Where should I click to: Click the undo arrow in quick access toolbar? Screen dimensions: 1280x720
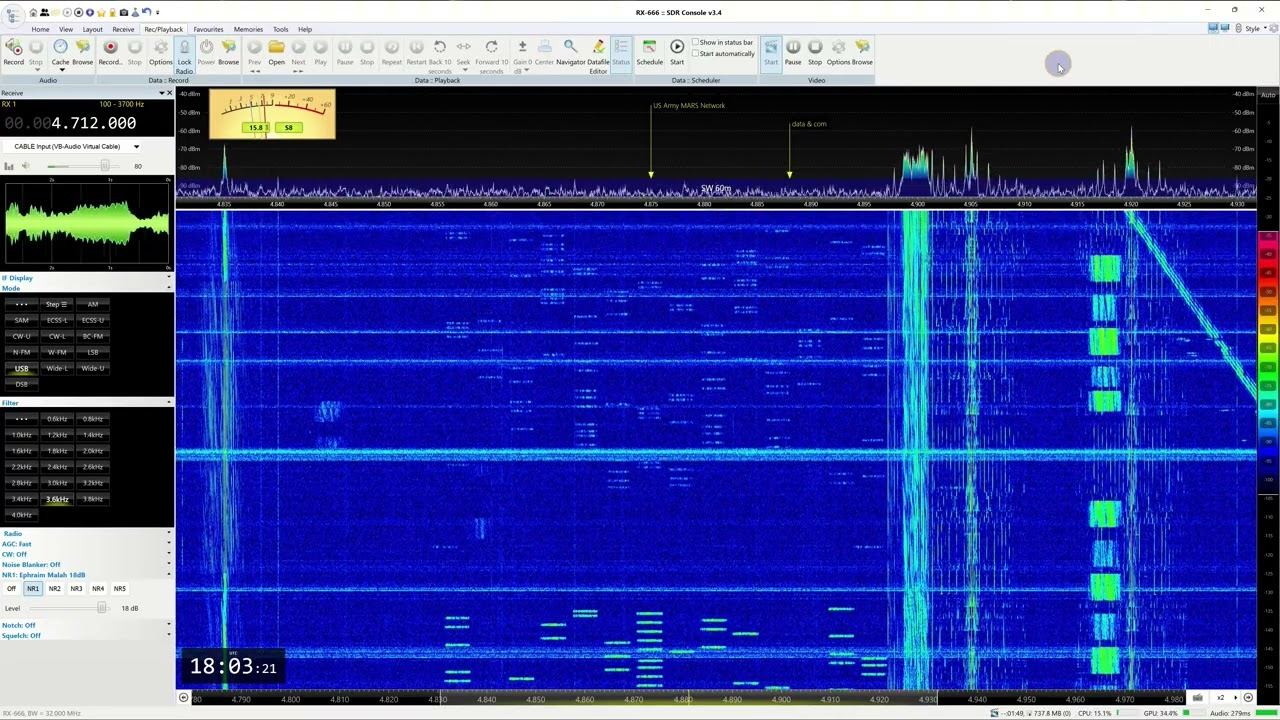[146, 12]
